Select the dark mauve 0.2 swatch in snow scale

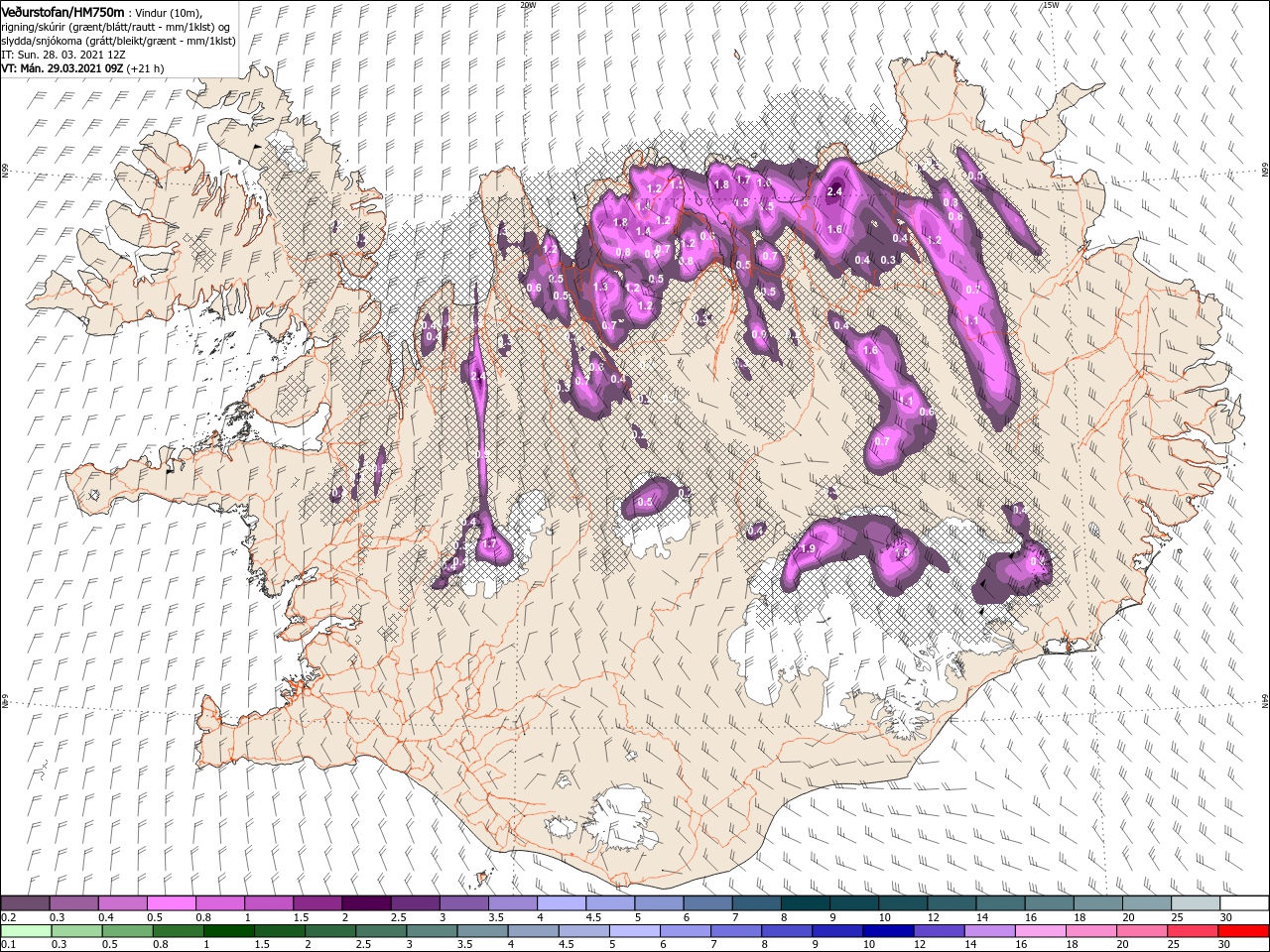click(x=25, y=903)
